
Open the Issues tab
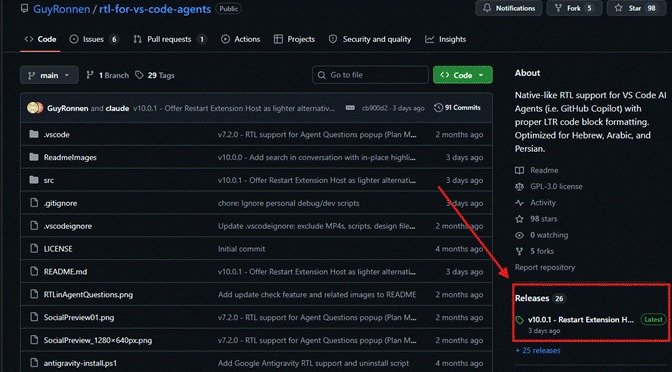click(x=94, y=39)
